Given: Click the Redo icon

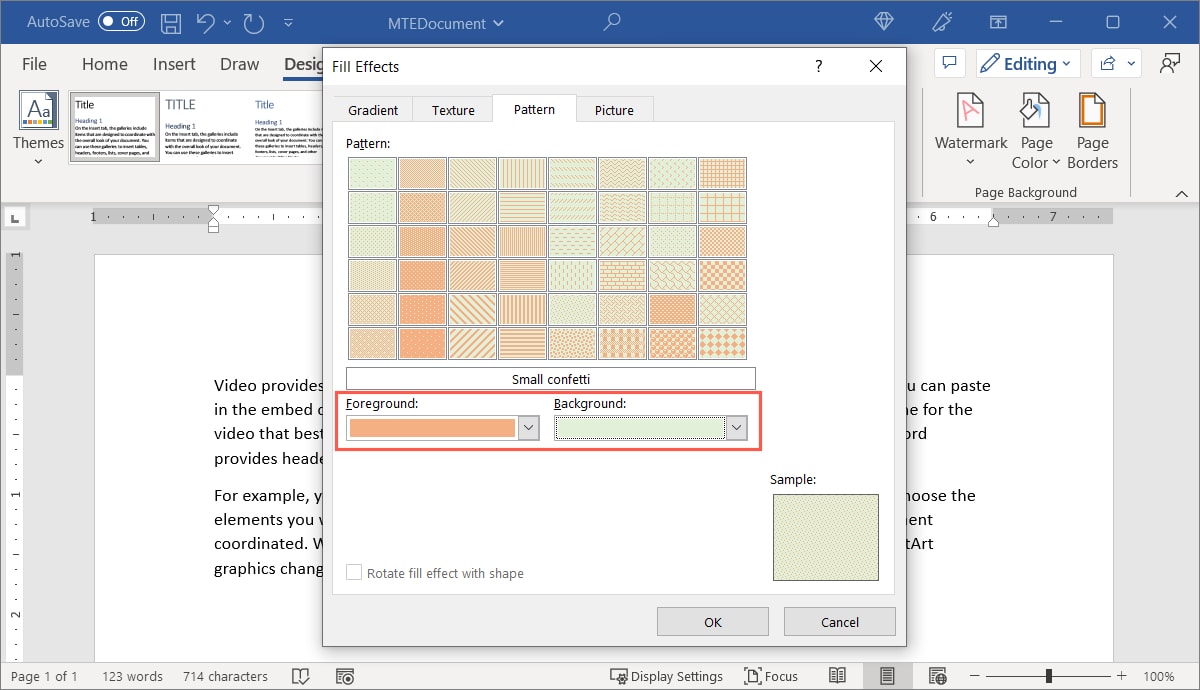Looking at the screenshot, I should (x=252, y=21).
